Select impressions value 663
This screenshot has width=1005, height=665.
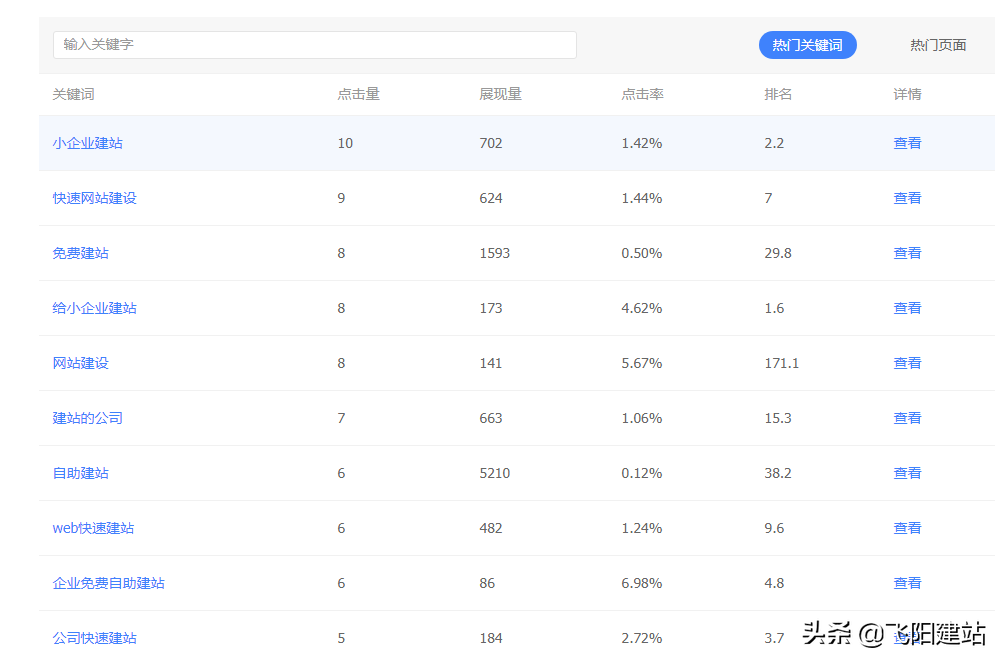coord(491,418)
